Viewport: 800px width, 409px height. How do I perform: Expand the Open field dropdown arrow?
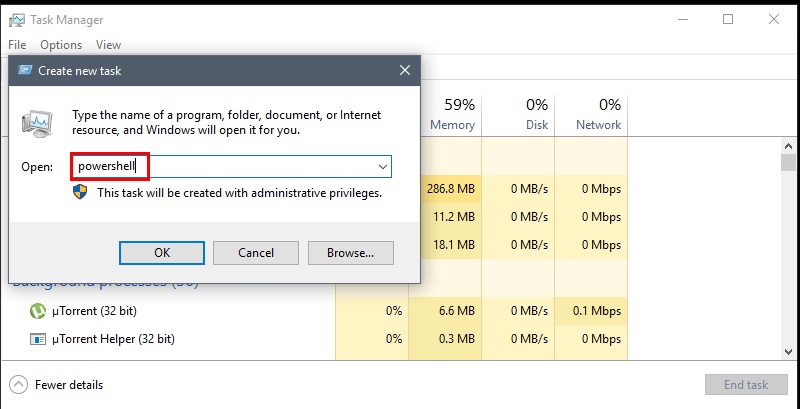tap(383, 167)
